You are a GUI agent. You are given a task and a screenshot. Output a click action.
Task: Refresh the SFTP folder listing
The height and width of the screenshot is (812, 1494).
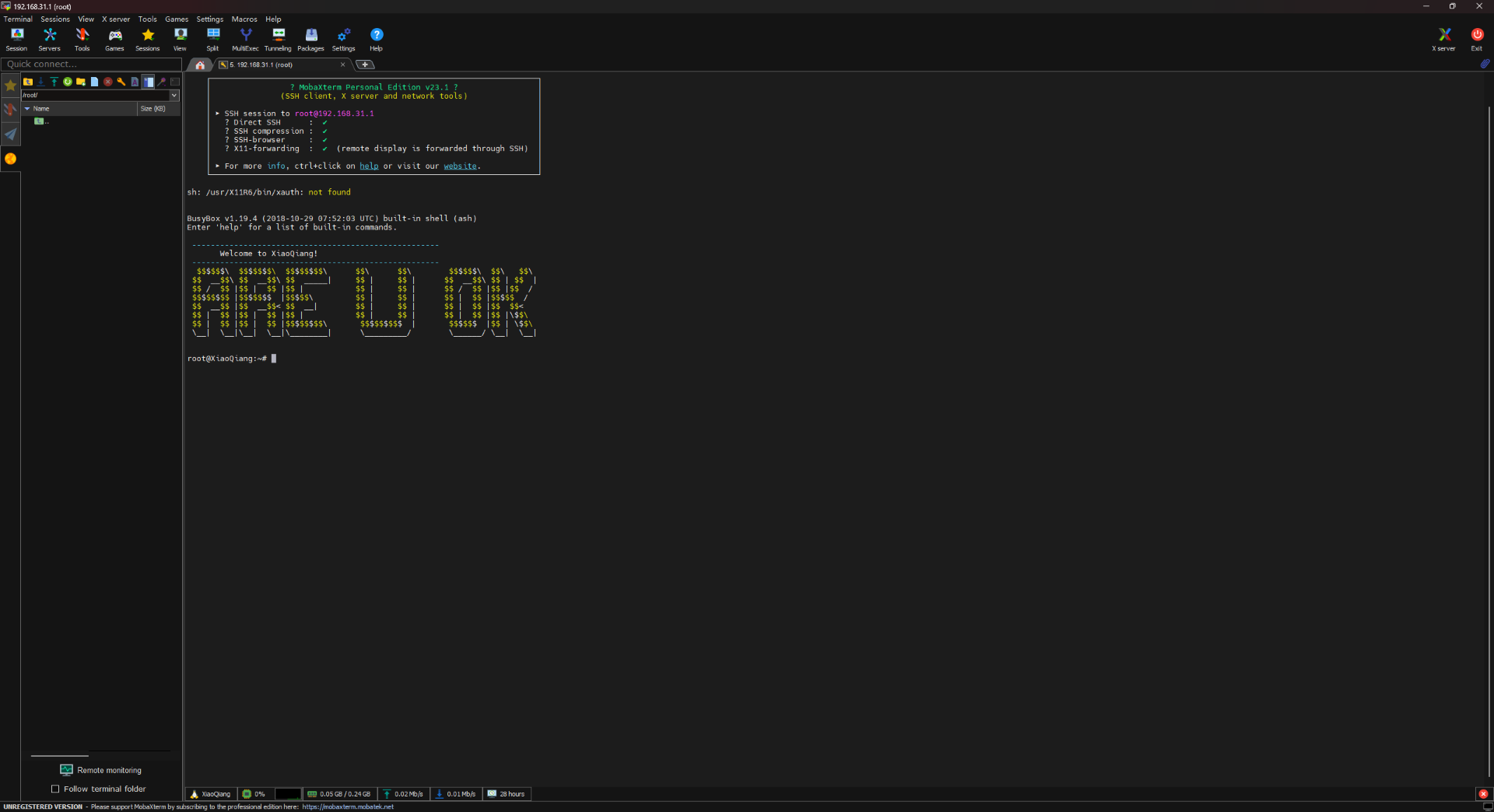click(68, 82)
